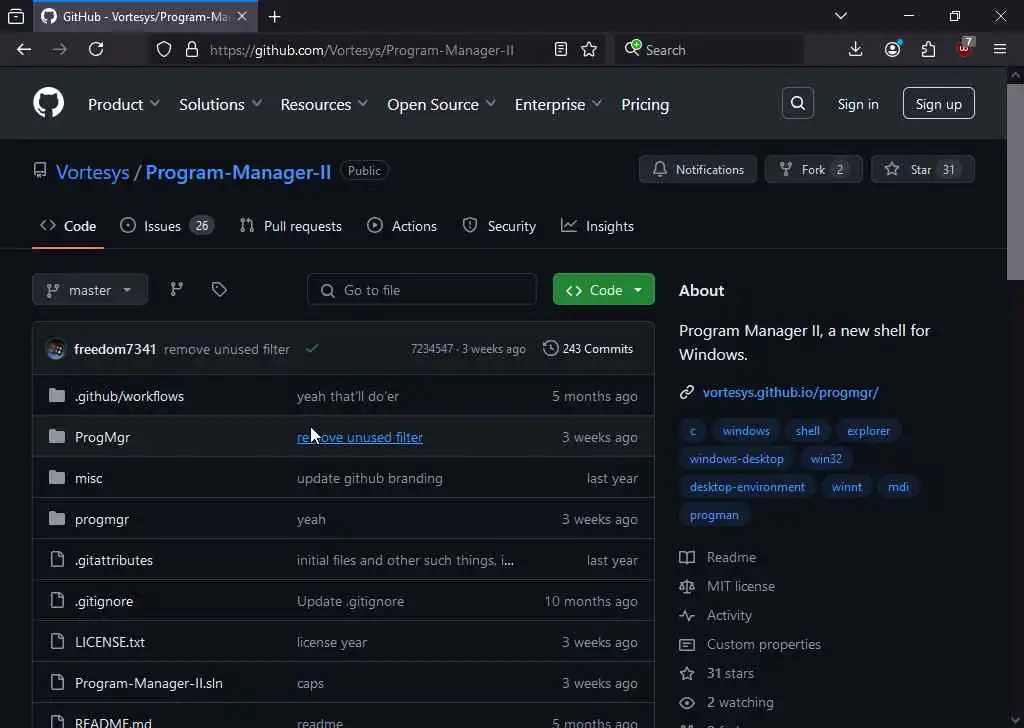
Task: Reload the page with the refresh icon
Action: (96, 49)
